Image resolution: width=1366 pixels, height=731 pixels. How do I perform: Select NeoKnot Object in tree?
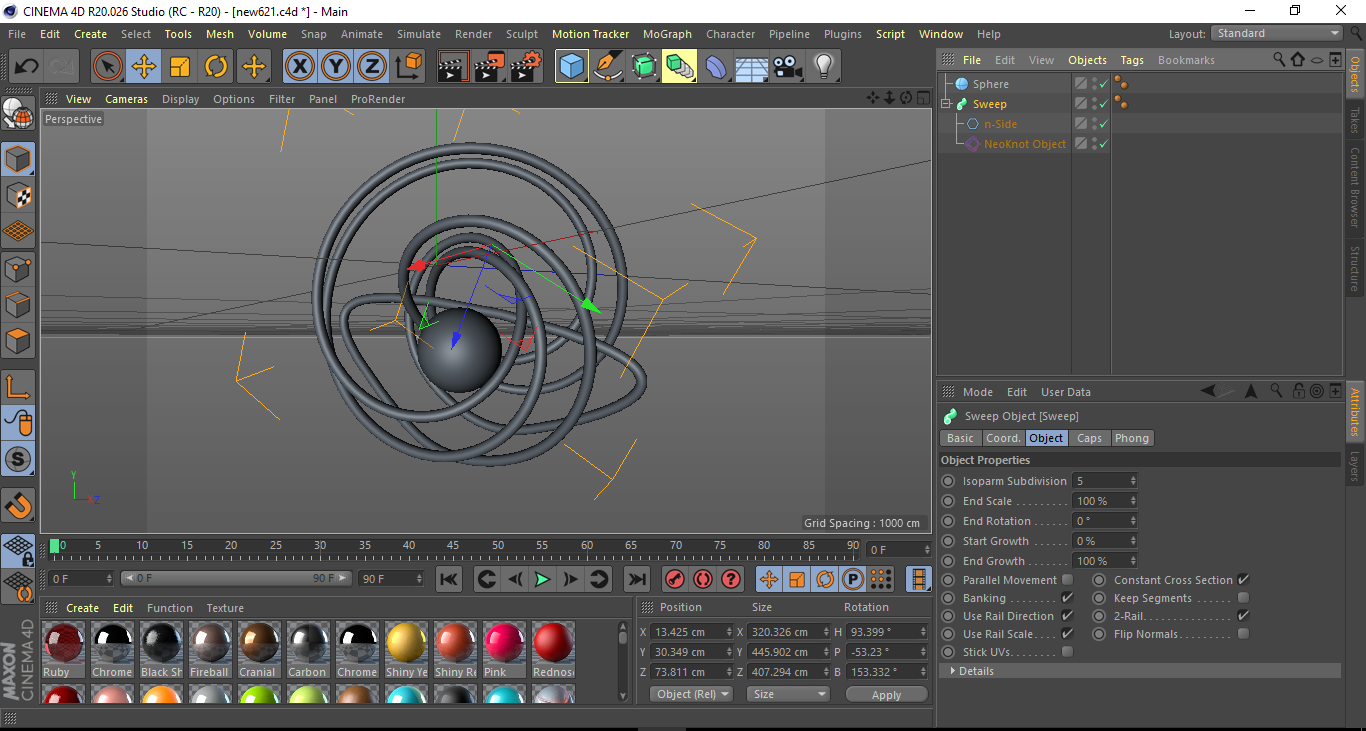[x=1025, y=144]
